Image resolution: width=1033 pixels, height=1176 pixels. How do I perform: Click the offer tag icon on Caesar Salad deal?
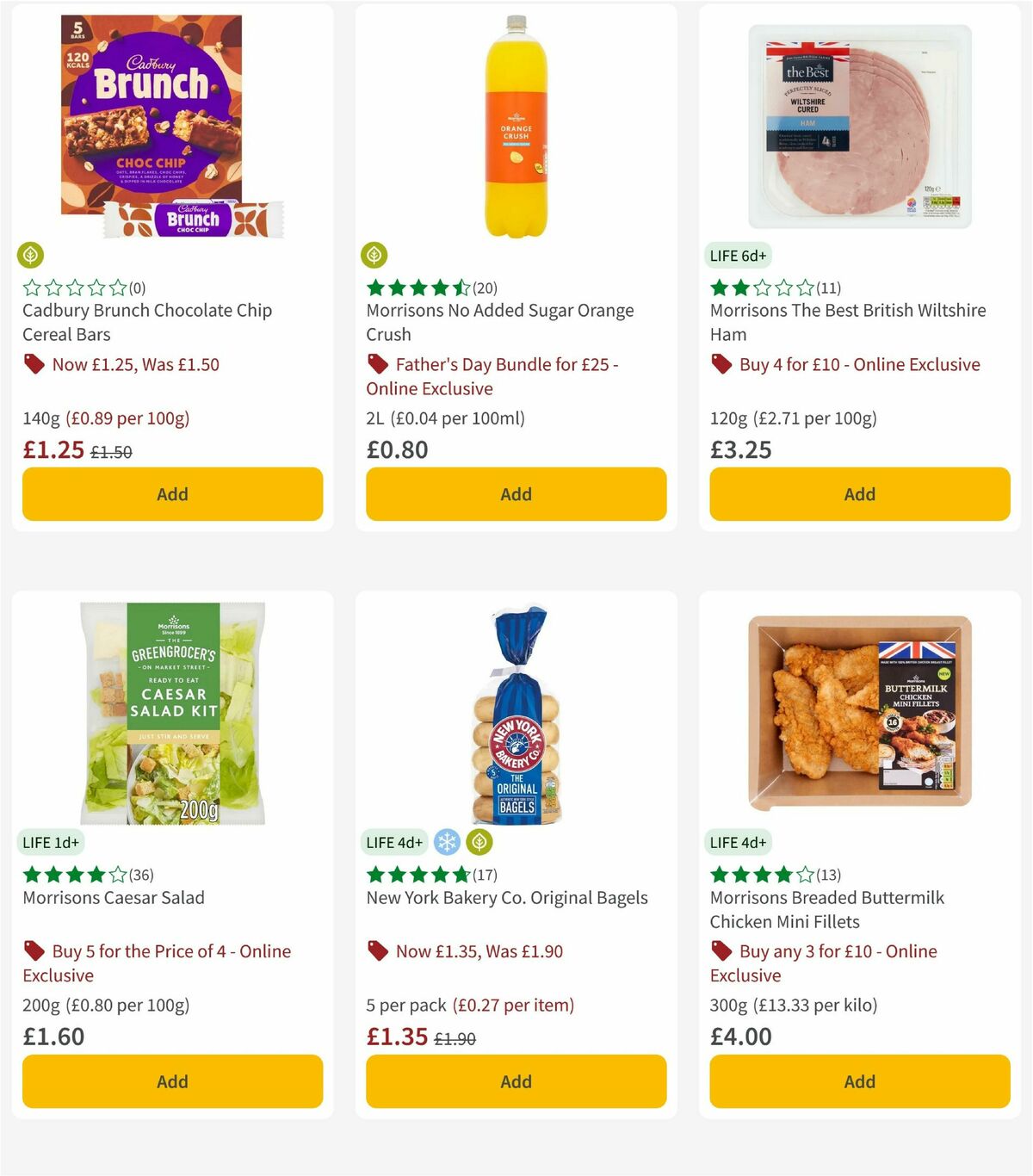(x=34, y=951)
